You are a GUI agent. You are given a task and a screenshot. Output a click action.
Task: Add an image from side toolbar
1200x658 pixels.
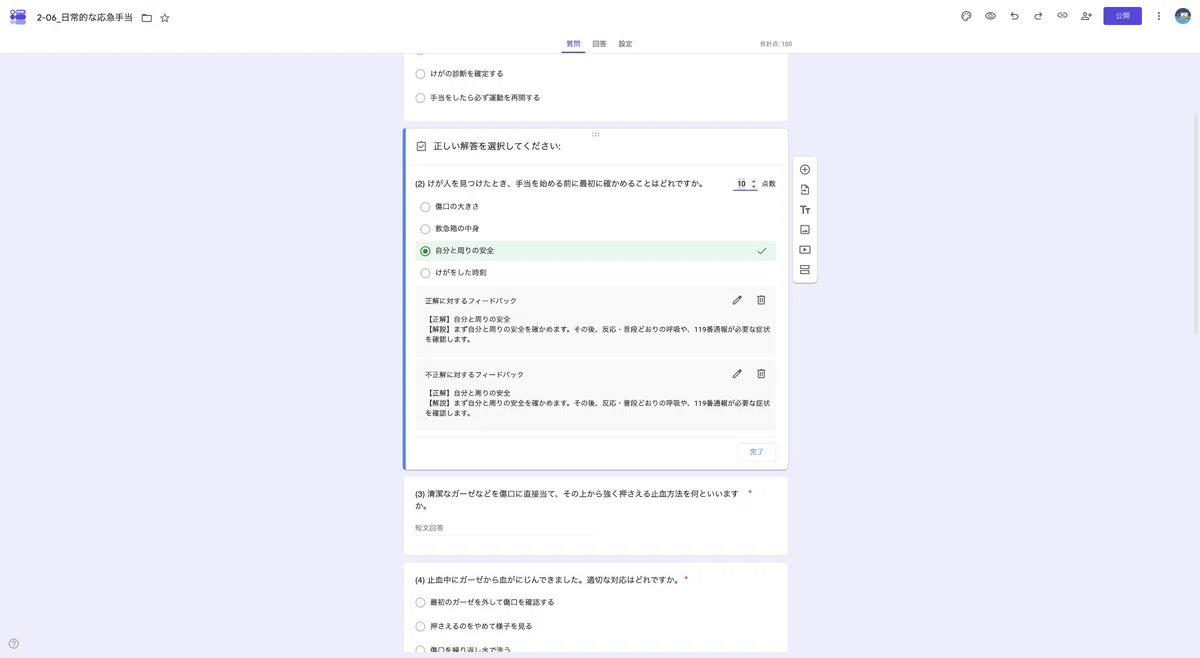click(805, 230)
